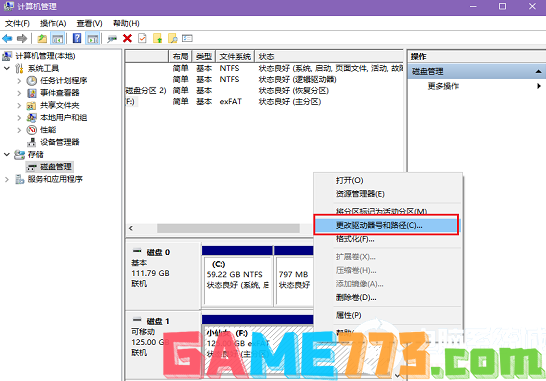Click the left arrow of horizontal scrollbar
546x381 pixels.
pyautogui.click(x=131, y=228)
